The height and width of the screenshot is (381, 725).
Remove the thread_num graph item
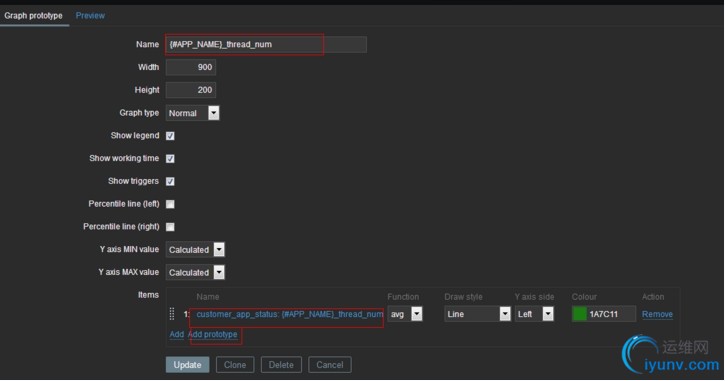[657, 314]
